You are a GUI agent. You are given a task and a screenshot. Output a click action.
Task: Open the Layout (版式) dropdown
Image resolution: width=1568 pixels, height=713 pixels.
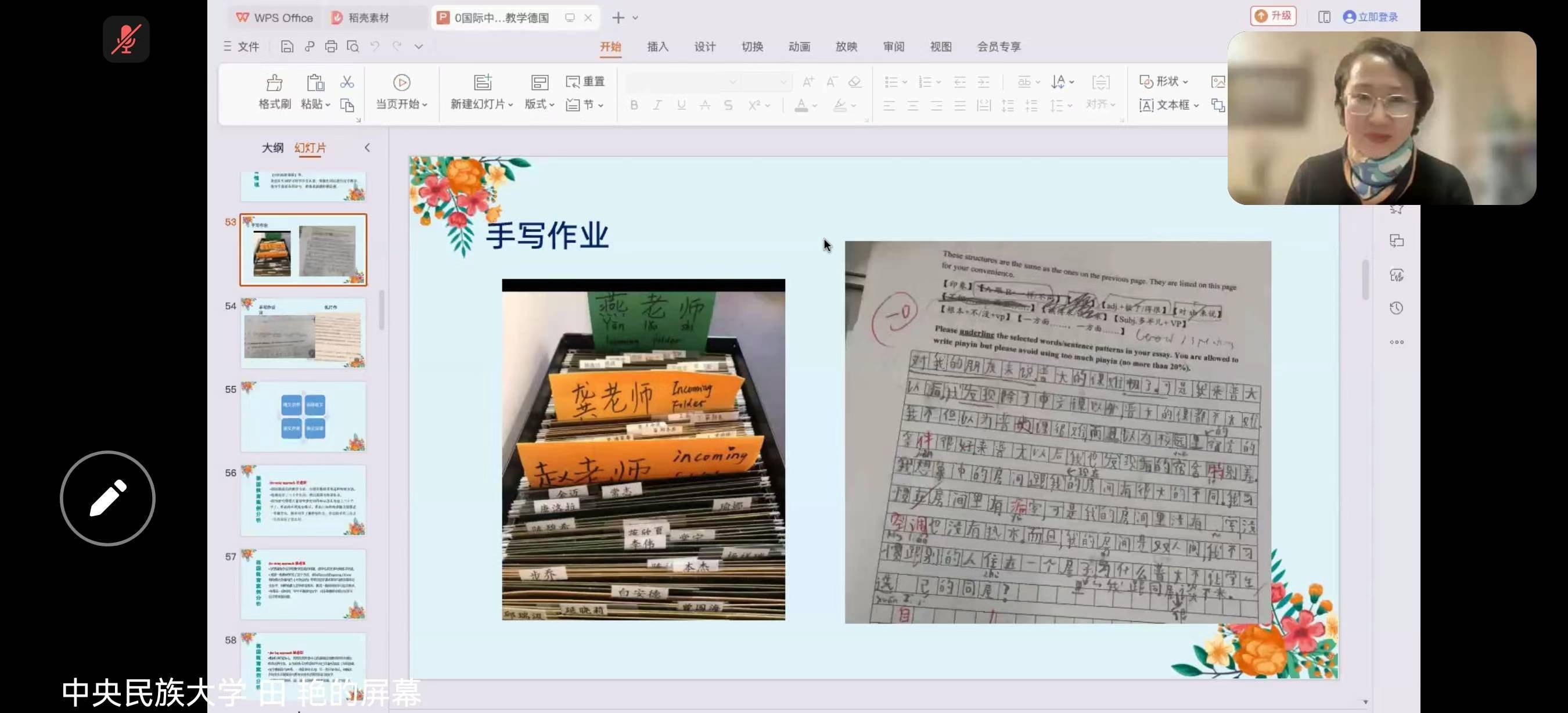[x=540, y=104]
